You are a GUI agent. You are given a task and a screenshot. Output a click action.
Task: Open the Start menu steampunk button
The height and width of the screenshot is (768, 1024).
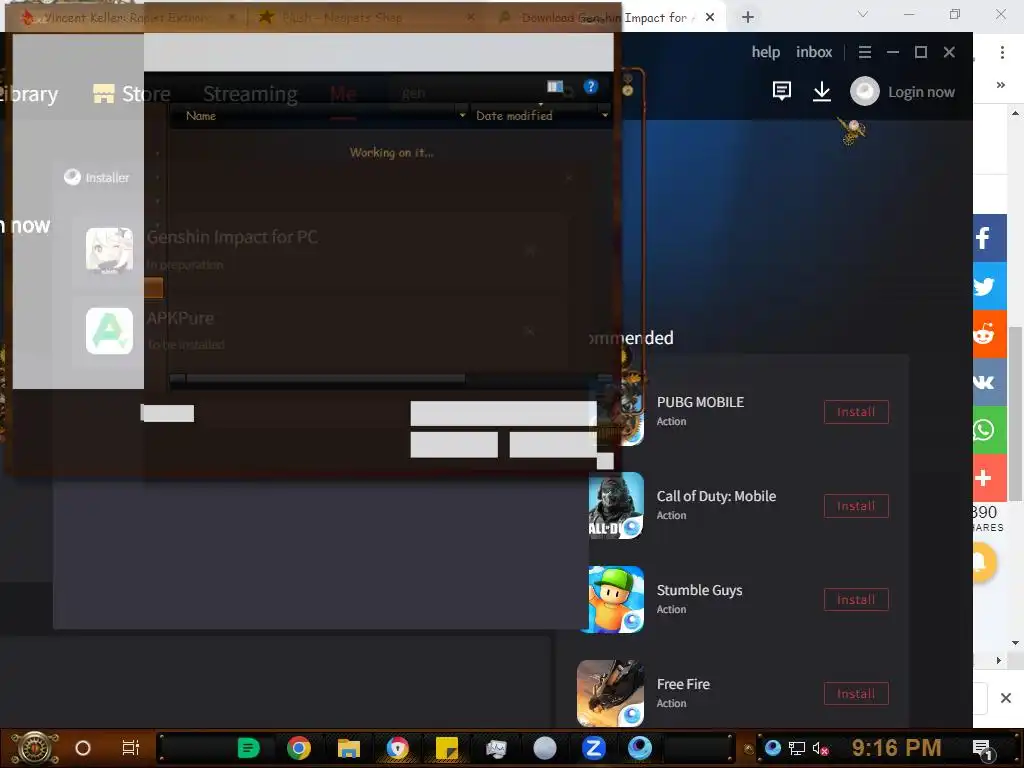(35, 748)
